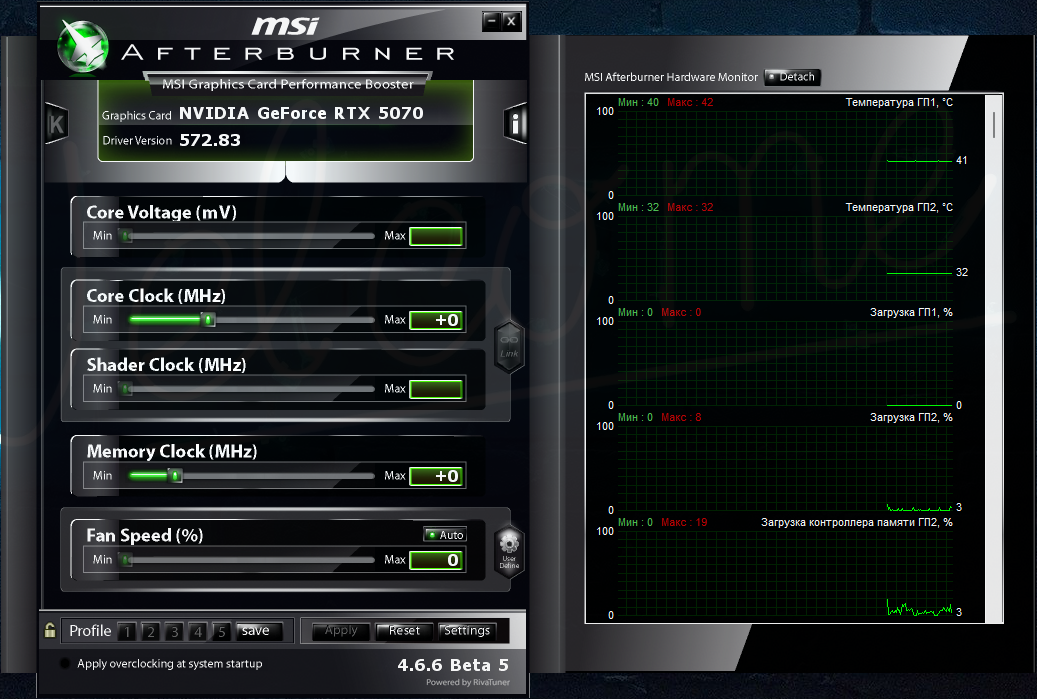Close the Afterburner window
The width and height of the screenshot is (1037, 699).
pyautogui.click(x=511, y=21)
